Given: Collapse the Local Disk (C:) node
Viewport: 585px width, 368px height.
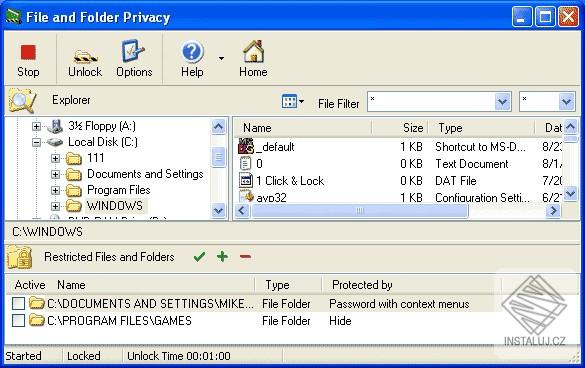Looking at the screenshot, I should (36, 142).
